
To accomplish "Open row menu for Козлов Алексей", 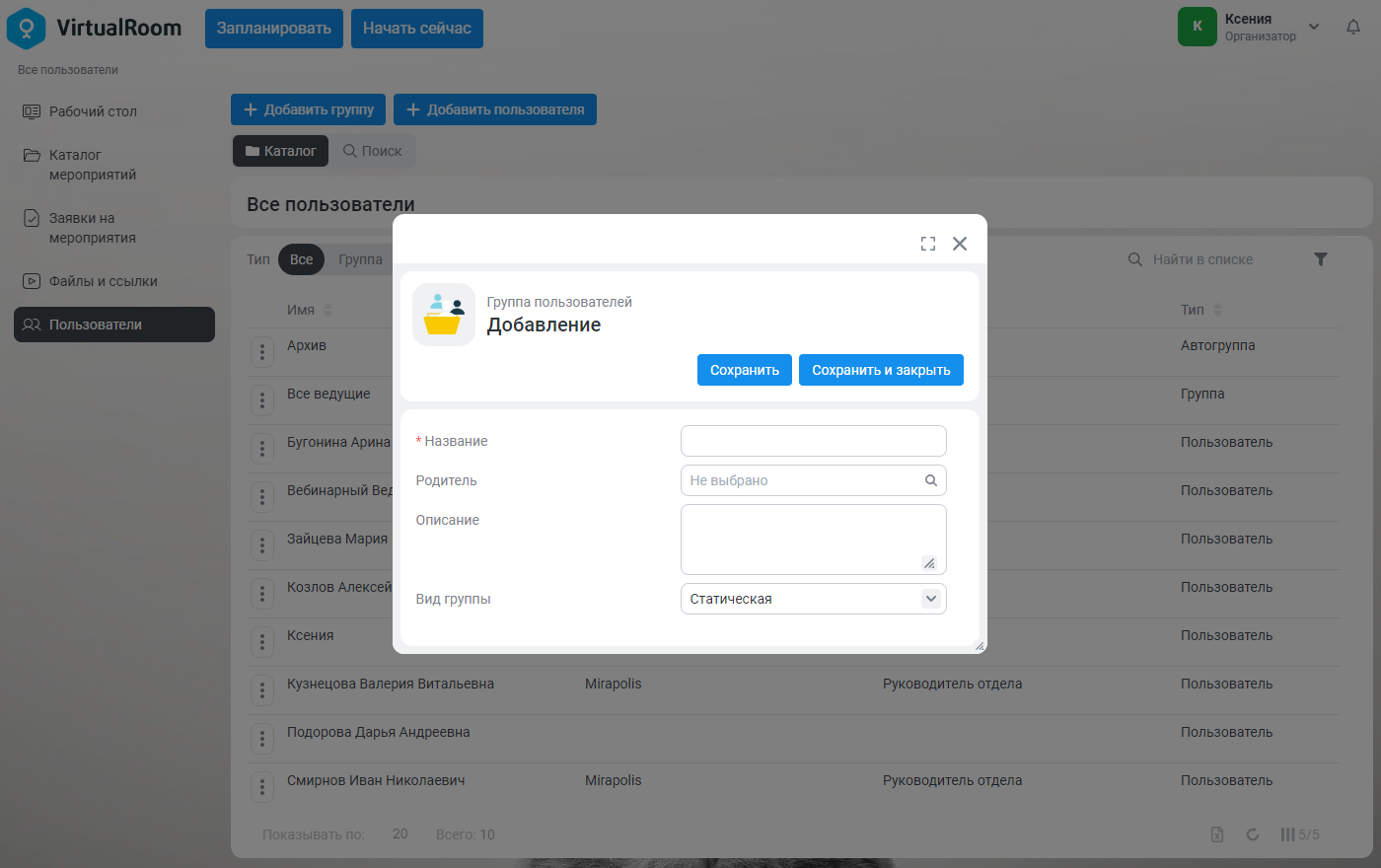I will [x=262, y=594].
